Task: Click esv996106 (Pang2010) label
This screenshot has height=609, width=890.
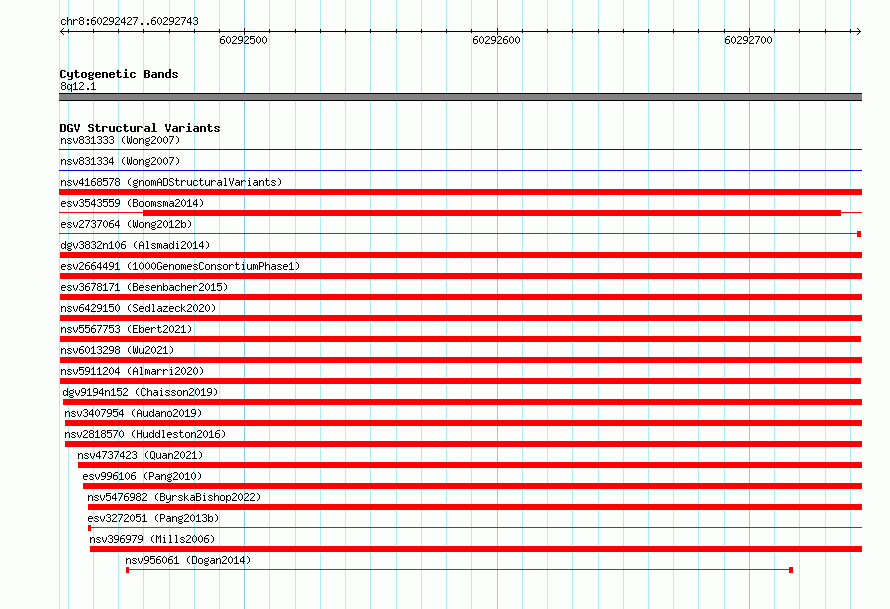Action: 142,476
